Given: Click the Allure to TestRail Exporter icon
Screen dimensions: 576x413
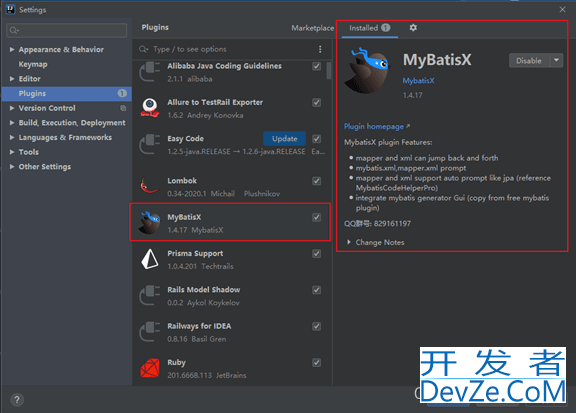Looking at the screenshot, I should (150, 108).
